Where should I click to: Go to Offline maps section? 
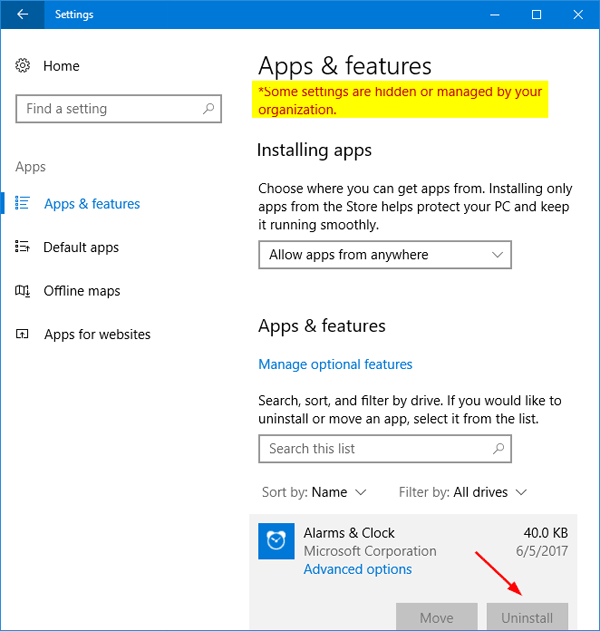tap(82, 291)
